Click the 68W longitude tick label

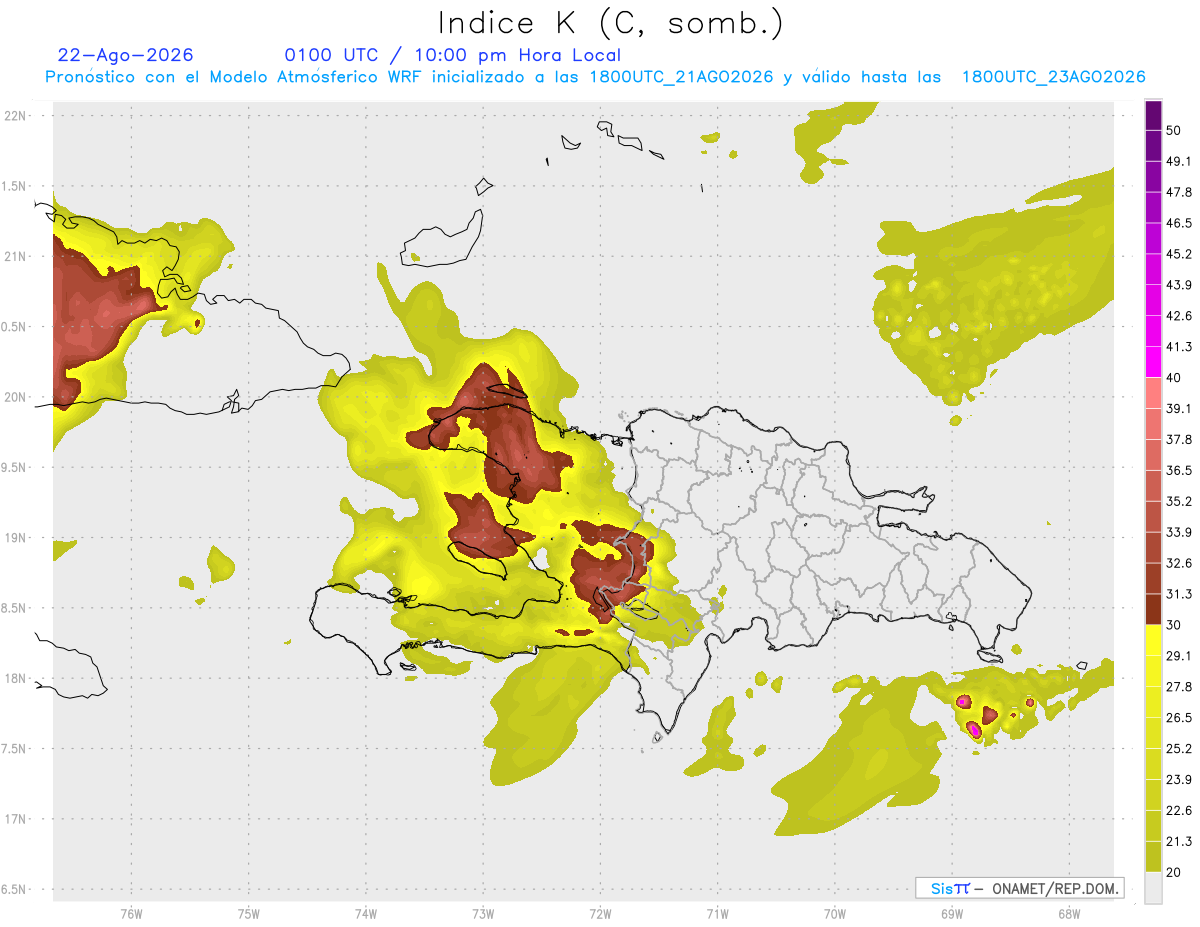point(1068,914)
